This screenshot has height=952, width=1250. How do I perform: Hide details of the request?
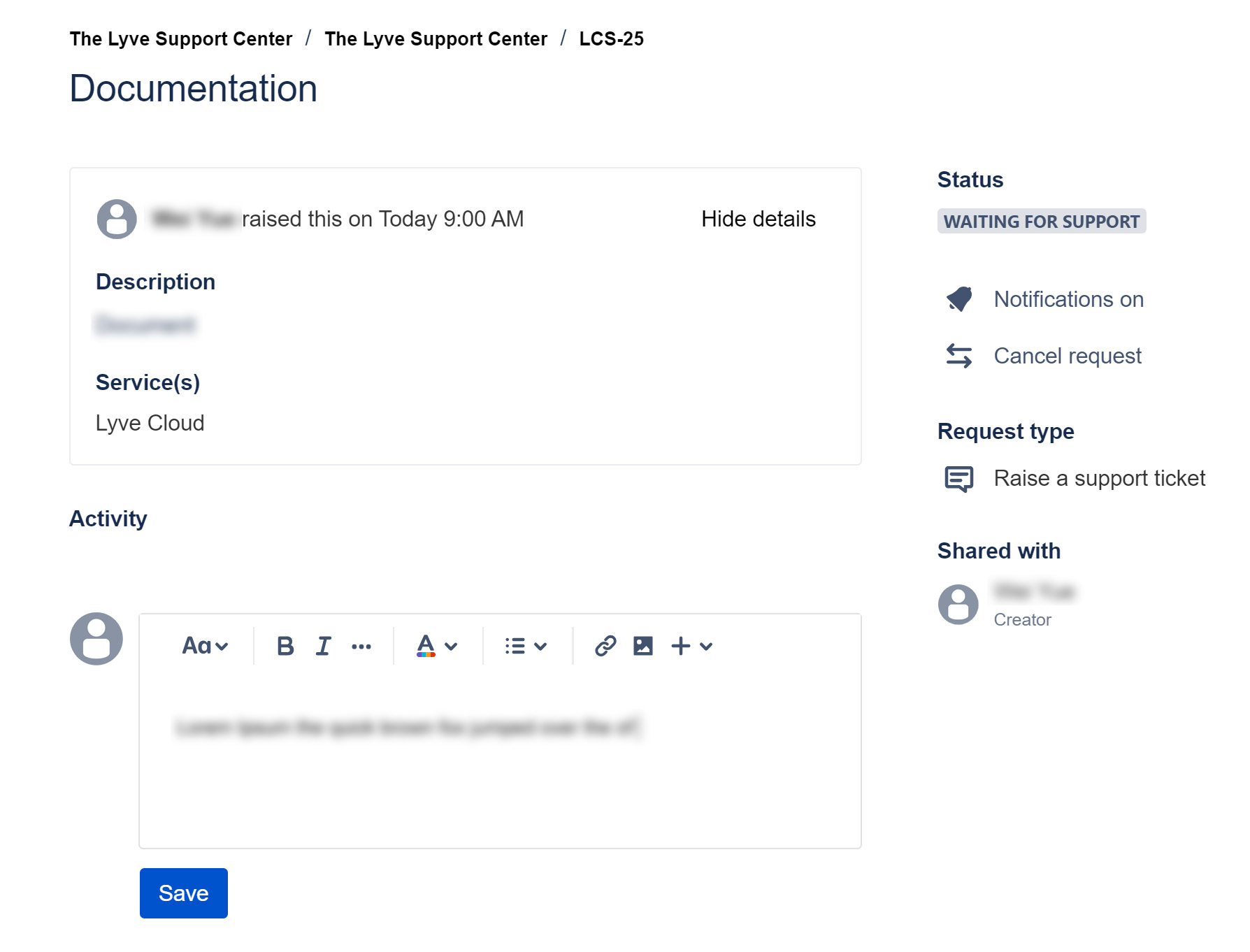[x=758, y=219]
